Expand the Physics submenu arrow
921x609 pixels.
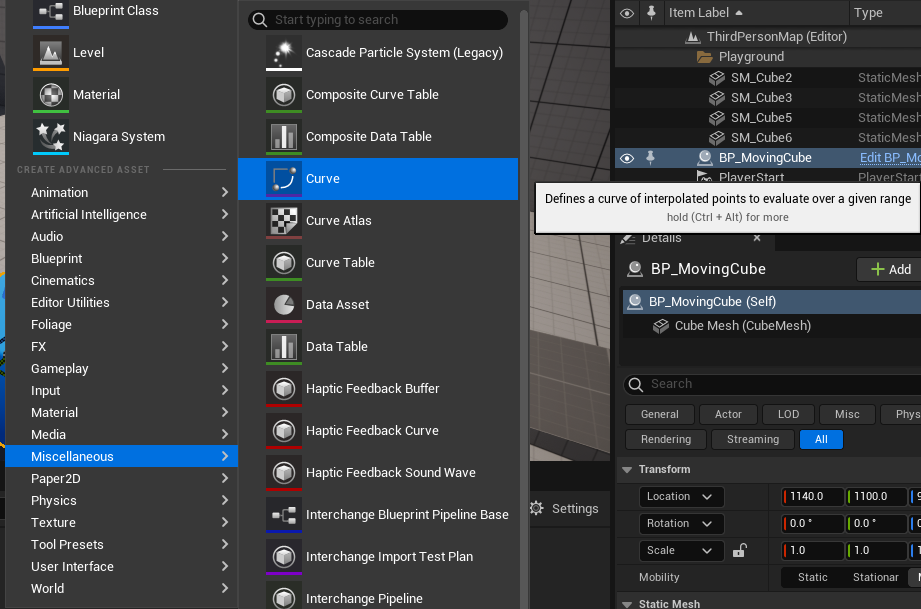point(224,500)
